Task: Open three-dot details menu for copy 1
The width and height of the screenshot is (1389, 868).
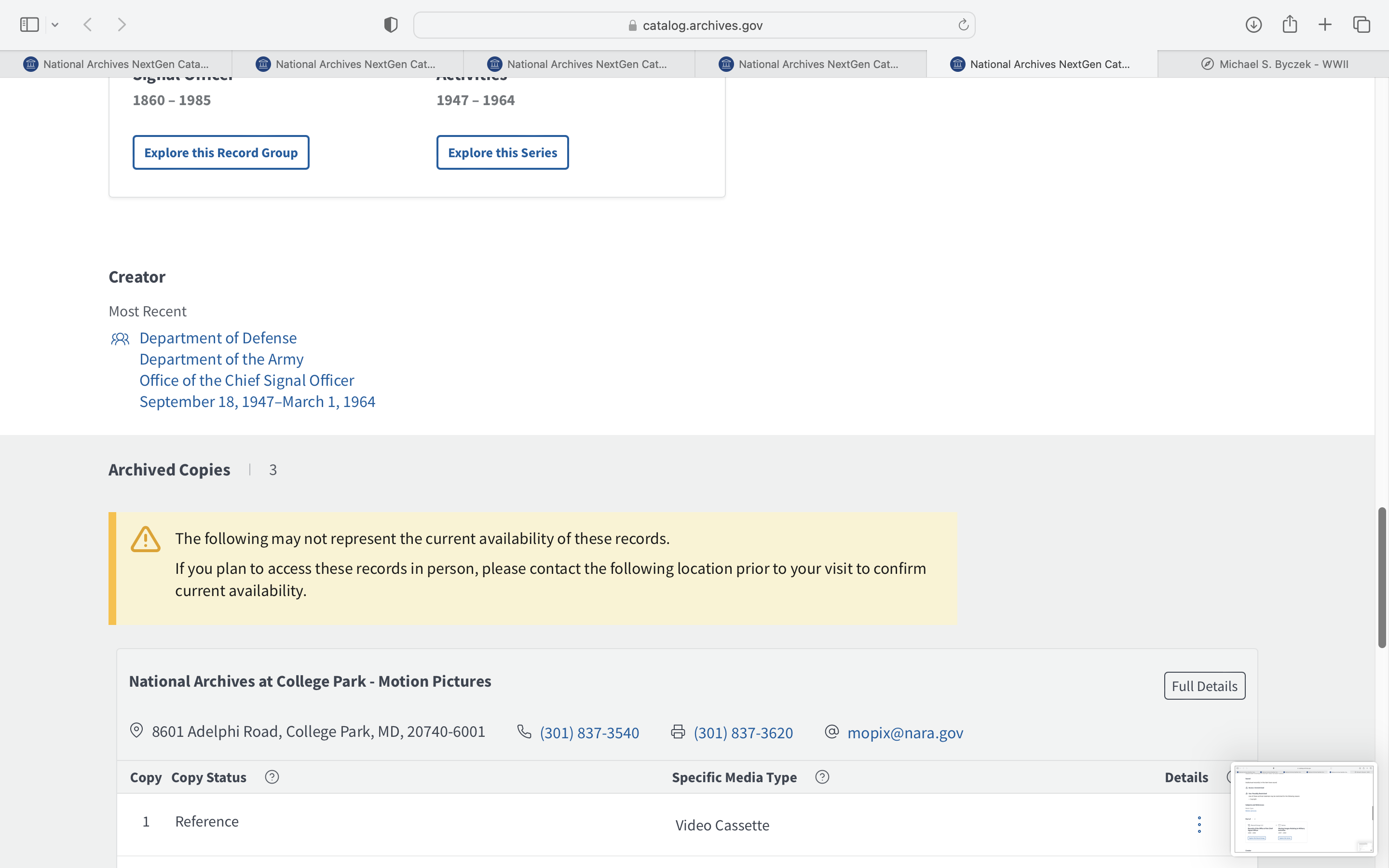Action: (x=1199, y=825)
